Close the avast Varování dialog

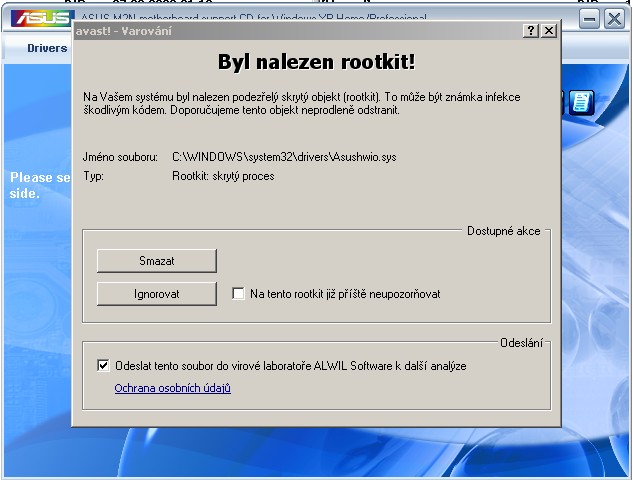tap(549, 31)
